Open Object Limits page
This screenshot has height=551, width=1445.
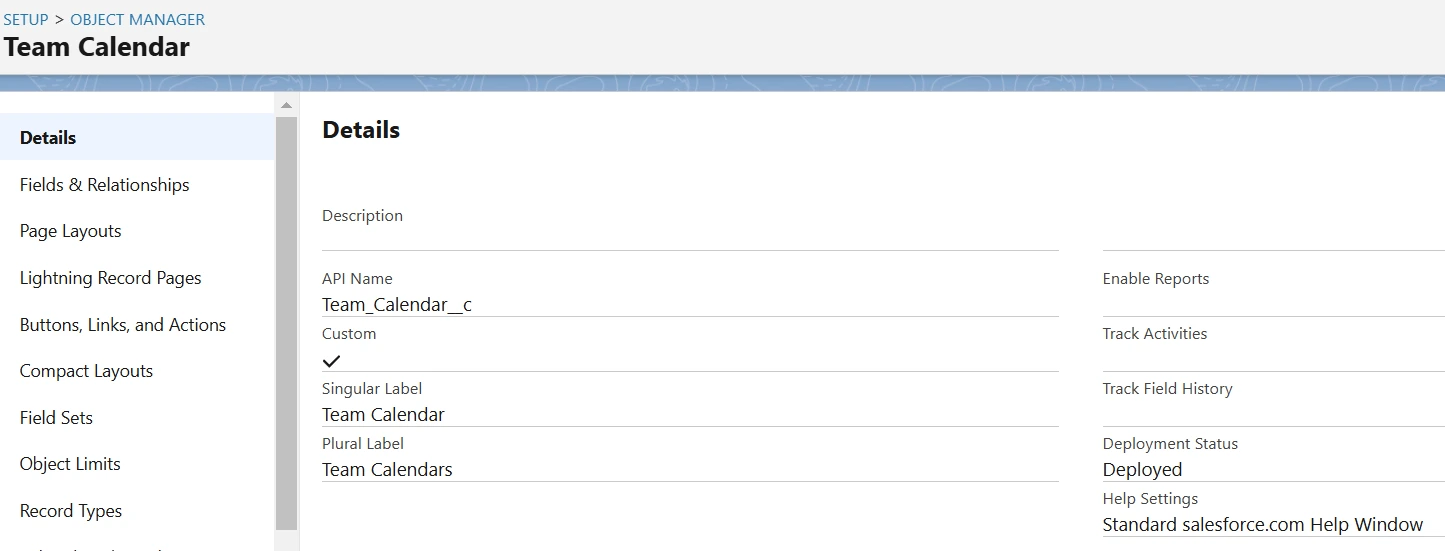click(70, 464)
